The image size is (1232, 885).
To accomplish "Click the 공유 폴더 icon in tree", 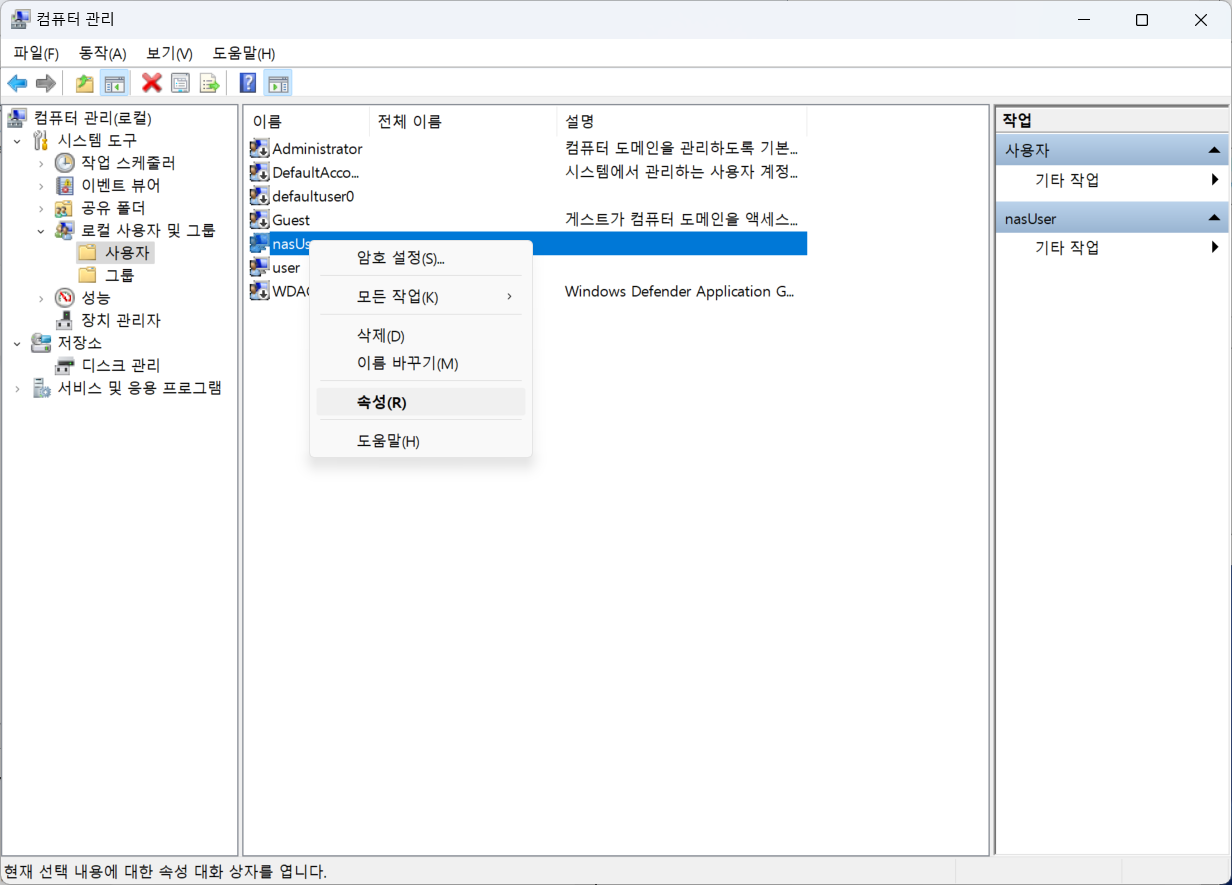I will (x=65, y=209).
